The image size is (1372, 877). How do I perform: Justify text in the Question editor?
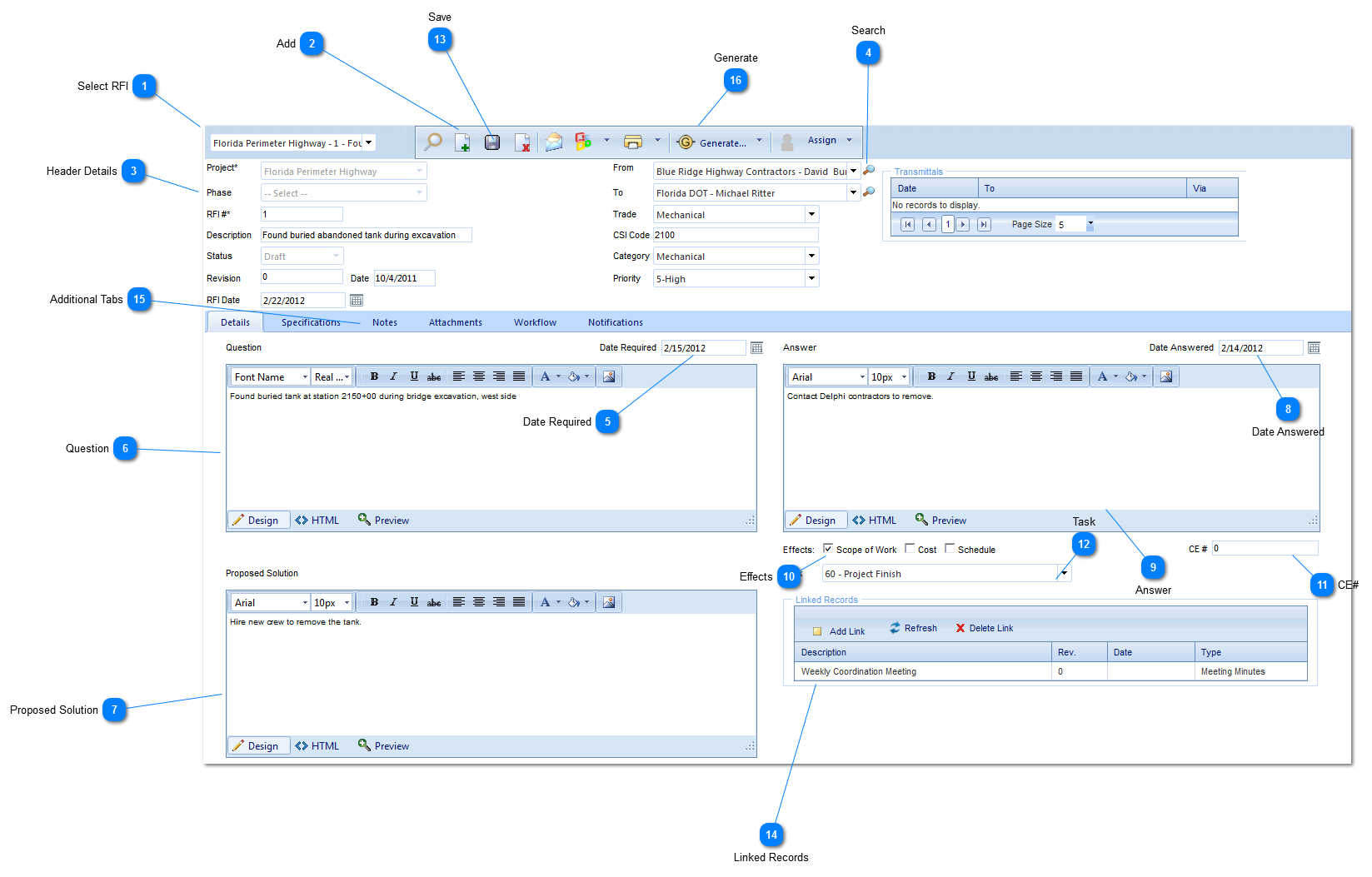519,376
